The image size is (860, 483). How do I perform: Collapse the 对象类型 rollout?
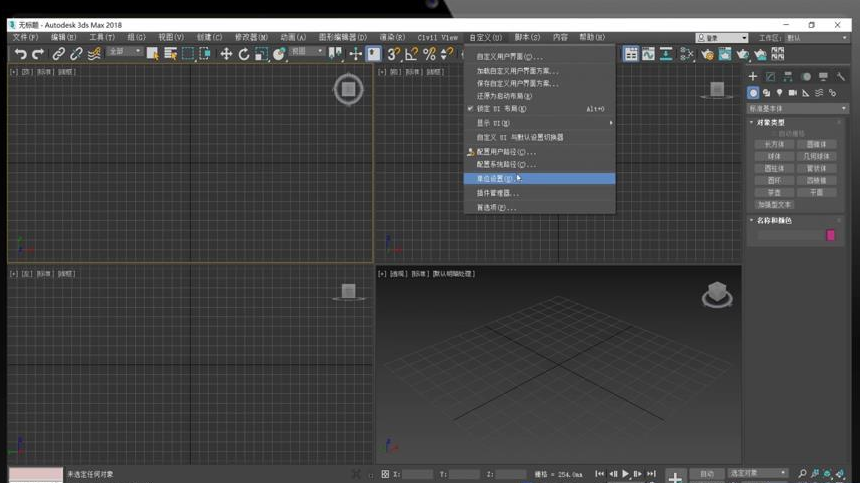[770, 122]
